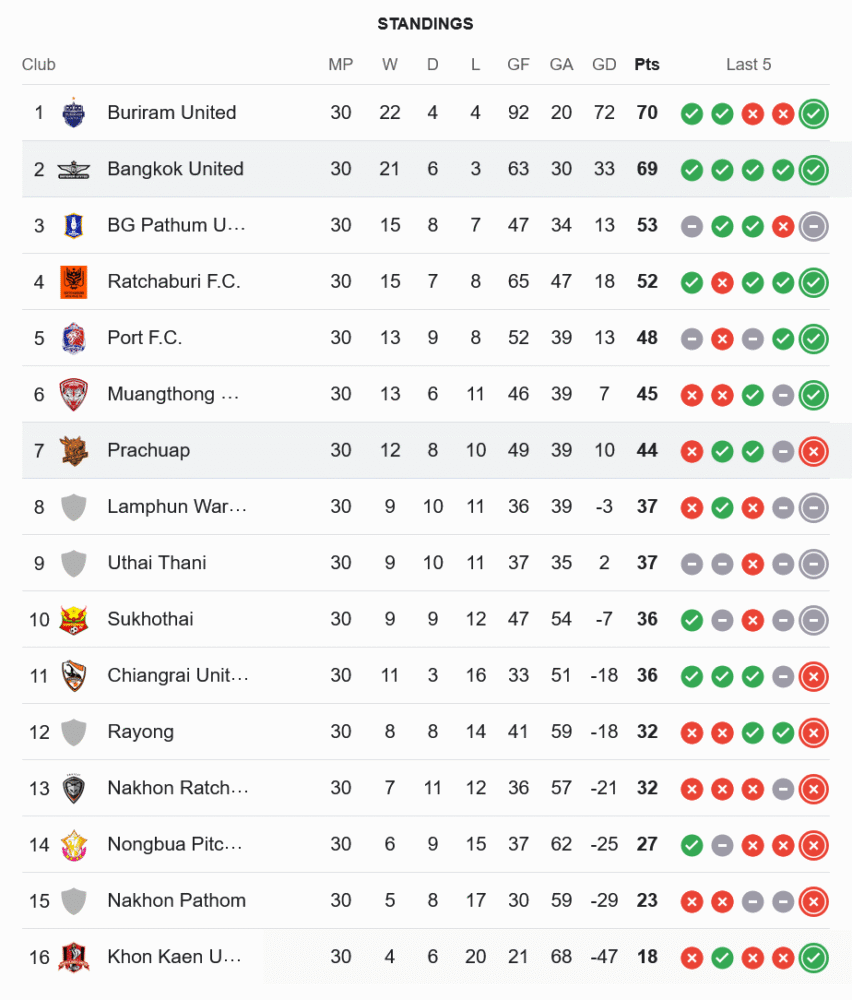This screenshot has height=1000, width=852.
Task: Click the BG Pathum United crest
Action: [73, 225]
